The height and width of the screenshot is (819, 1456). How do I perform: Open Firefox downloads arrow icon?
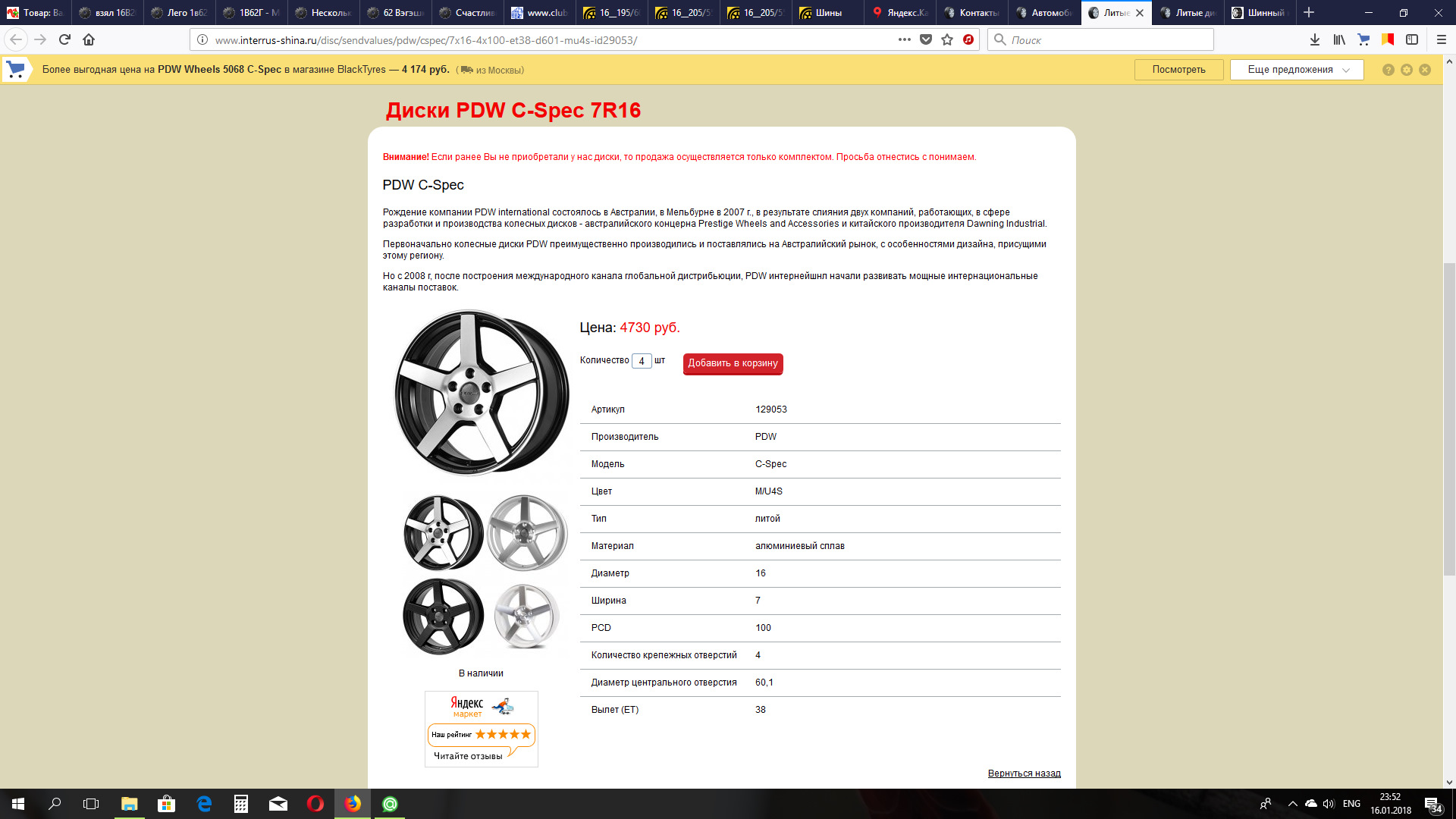[1315, 39]
